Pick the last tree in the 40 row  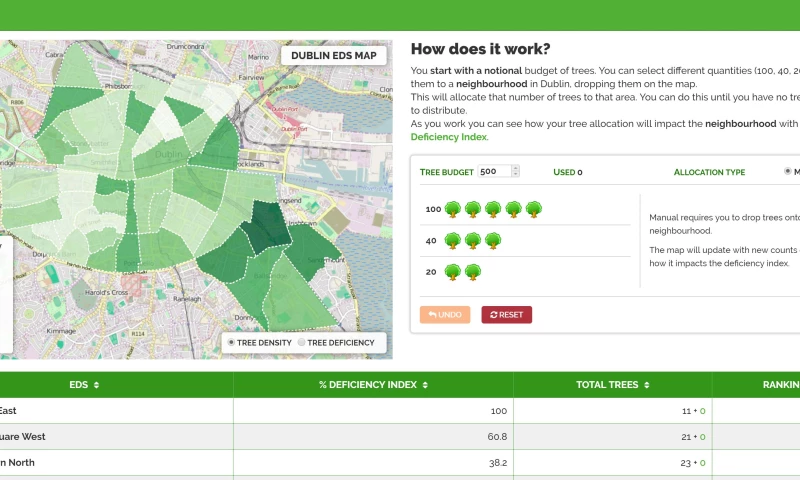pos(493,241)
